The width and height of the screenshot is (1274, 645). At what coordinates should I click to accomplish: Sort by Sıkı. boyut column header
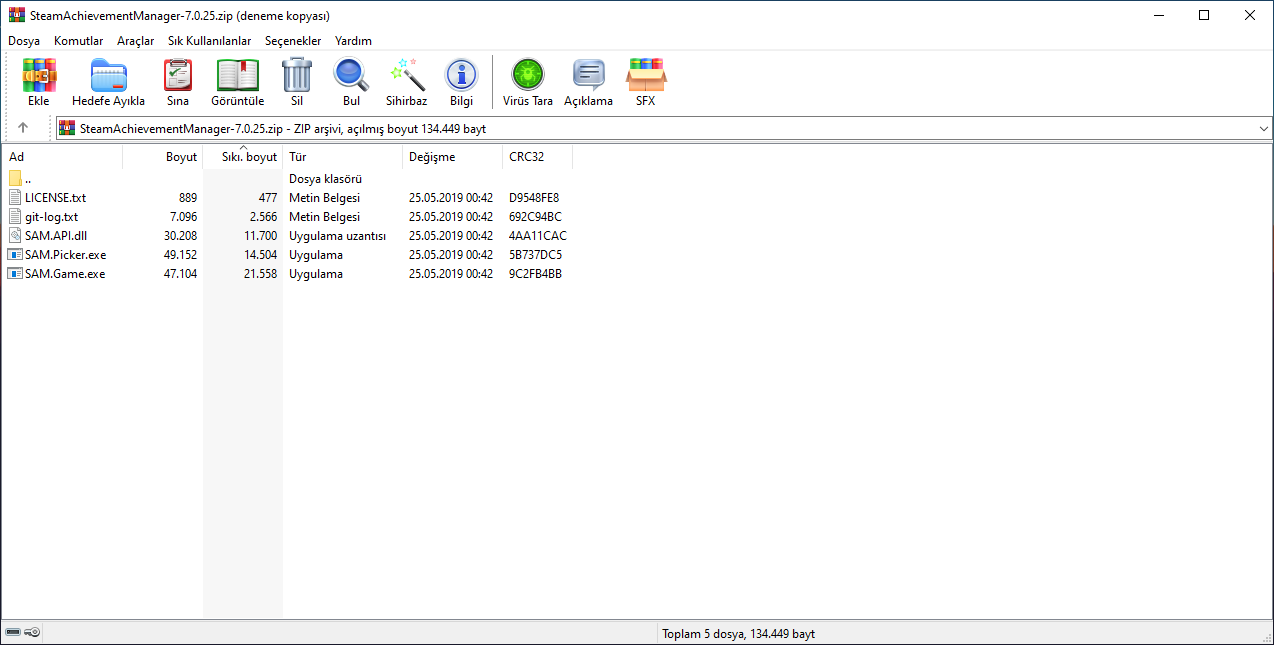pyautogui.click(x=243, y=157)
